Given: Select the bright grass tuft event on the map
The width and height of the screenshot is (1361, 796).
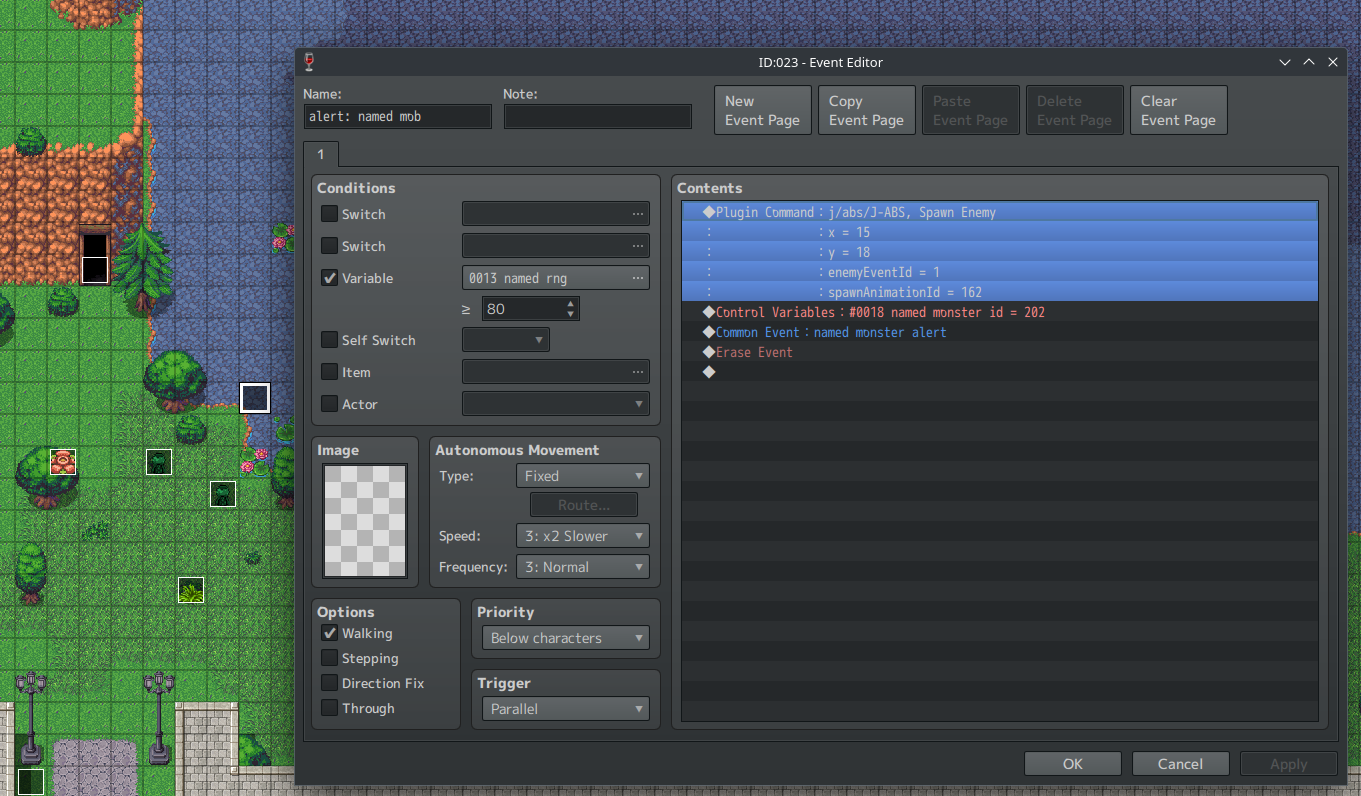Looking at the screenshot, I should coord(191,590).
